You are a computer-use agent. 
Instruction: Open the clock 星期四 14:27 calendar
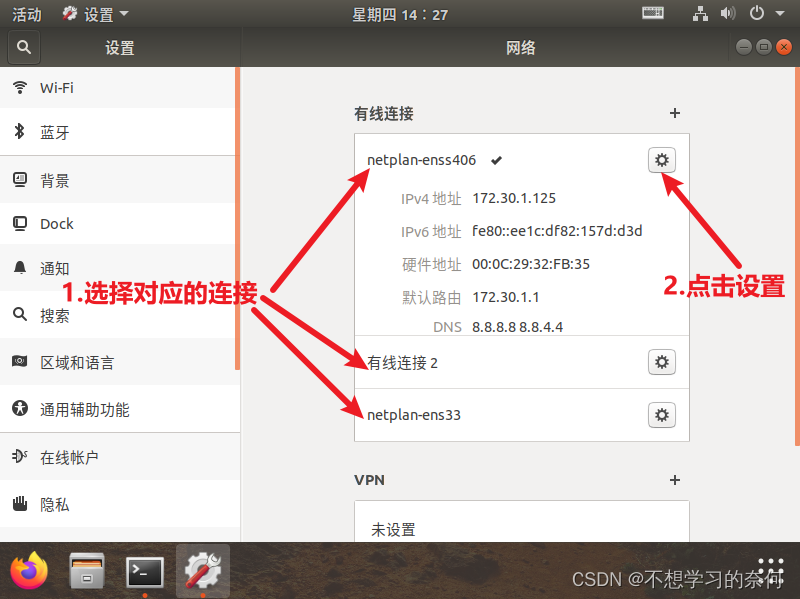(400, 14)
